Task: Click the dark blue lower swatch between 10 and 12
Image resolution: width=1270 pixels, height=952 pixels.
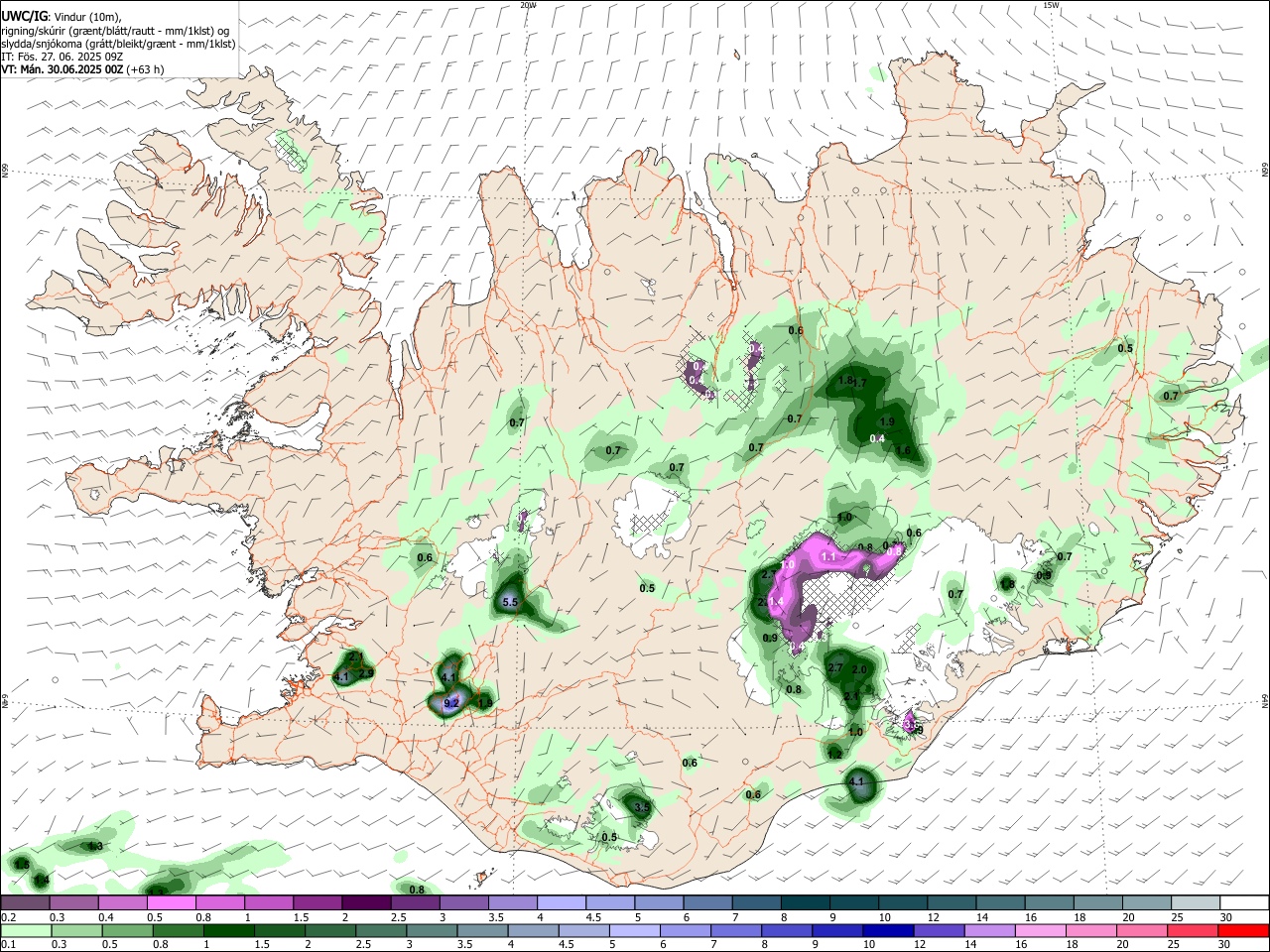Action: (888, 930)
